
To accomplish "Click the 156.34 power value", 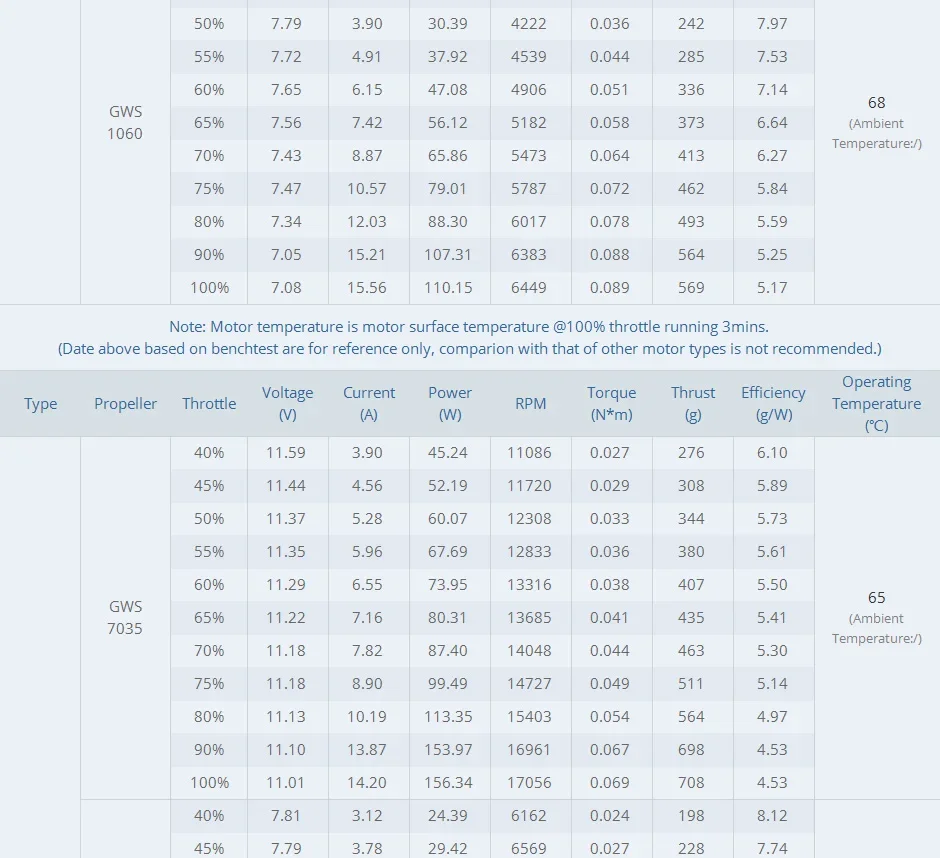I will coord(448,782).
